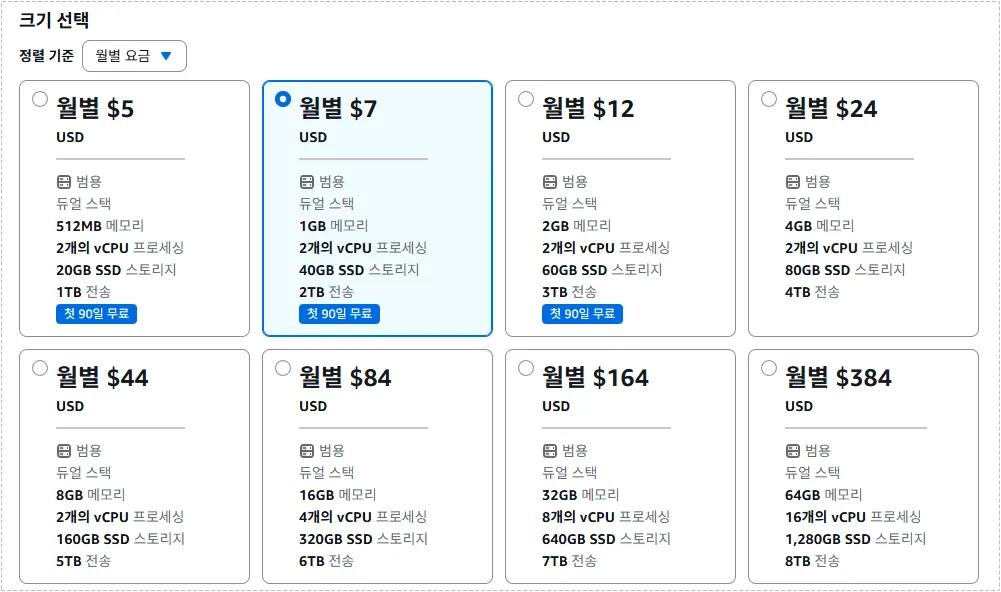Select the 월별 $384 plan radio button
The height and width of the screenshot is (592, 1001).
(768, 368)
